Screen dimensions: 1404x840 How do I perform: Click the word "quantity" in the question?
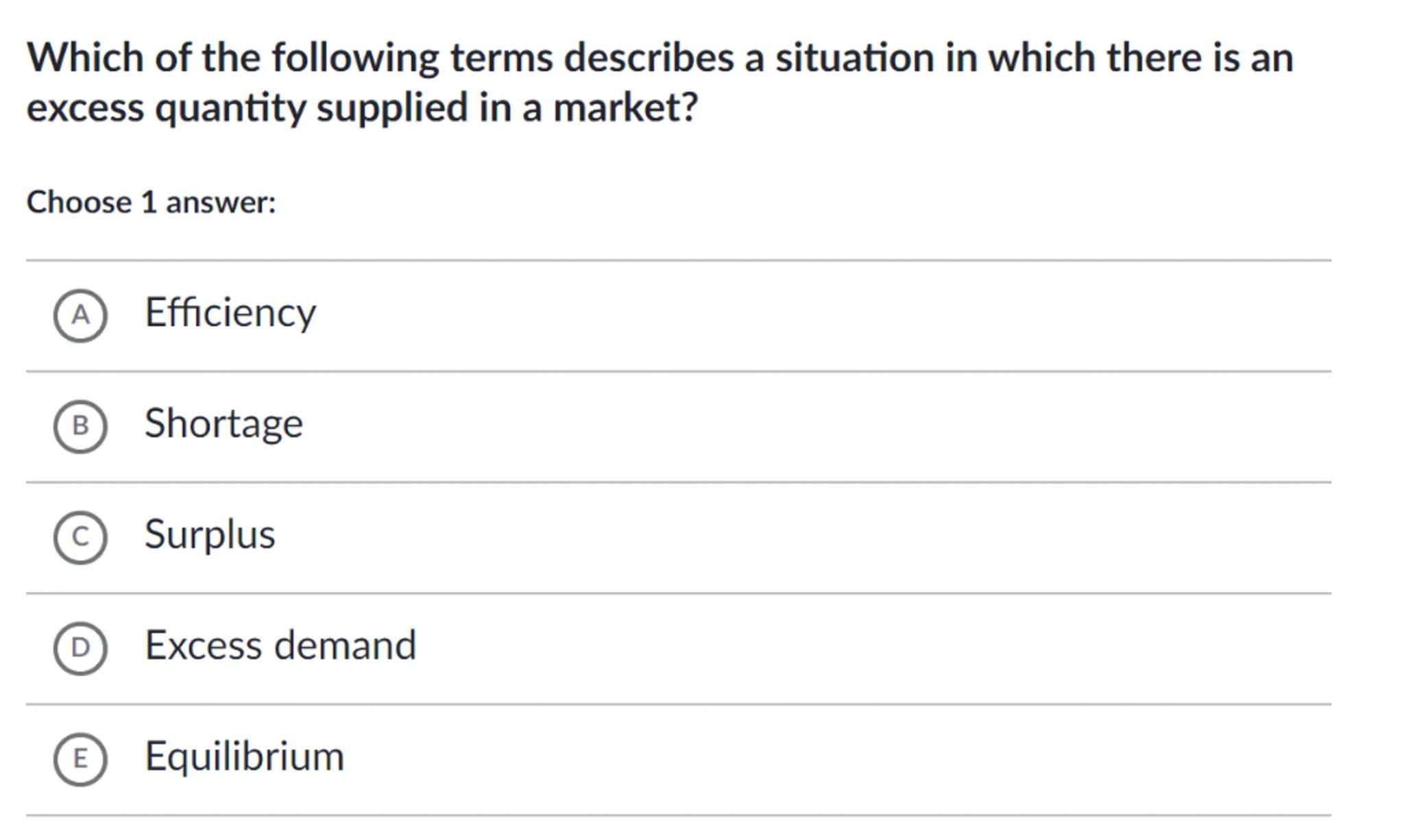click(x=230, y=108)
